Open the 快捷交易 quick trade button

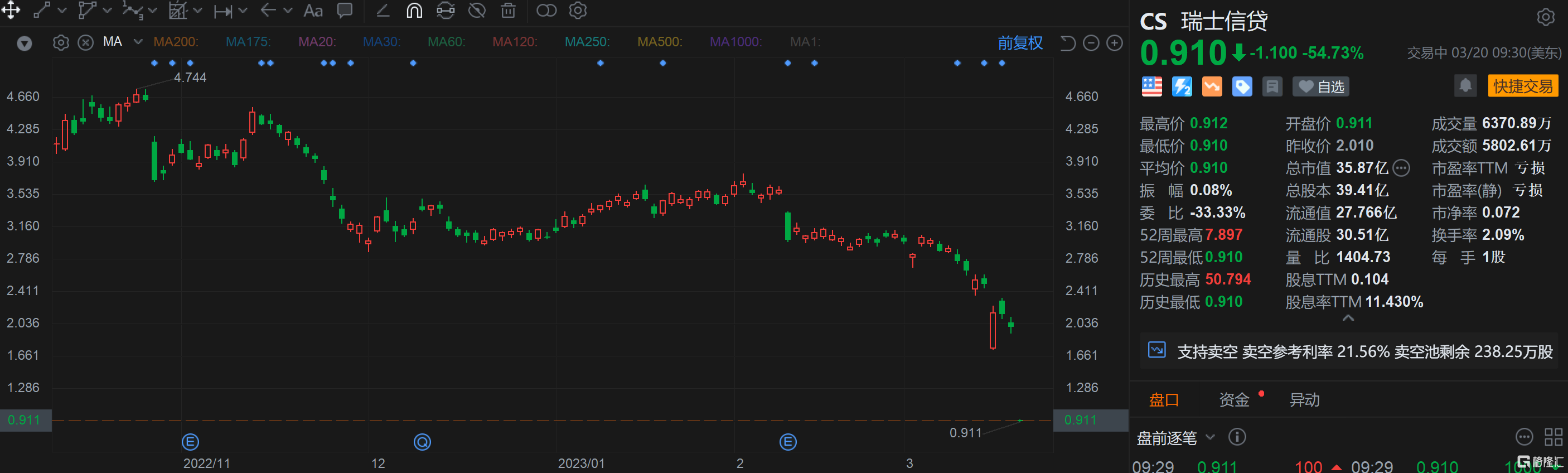pyautogui.click(x=1523, y=86)
